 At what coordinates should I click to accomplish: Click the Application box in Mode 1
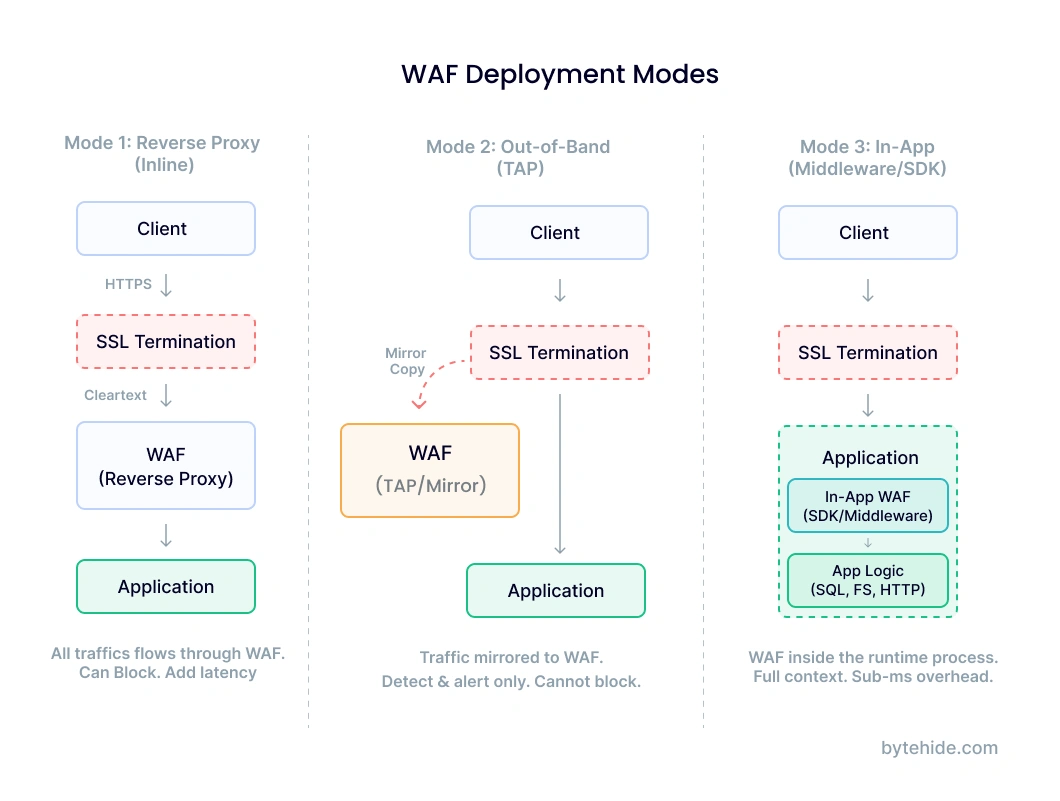(x=165, y=586)
